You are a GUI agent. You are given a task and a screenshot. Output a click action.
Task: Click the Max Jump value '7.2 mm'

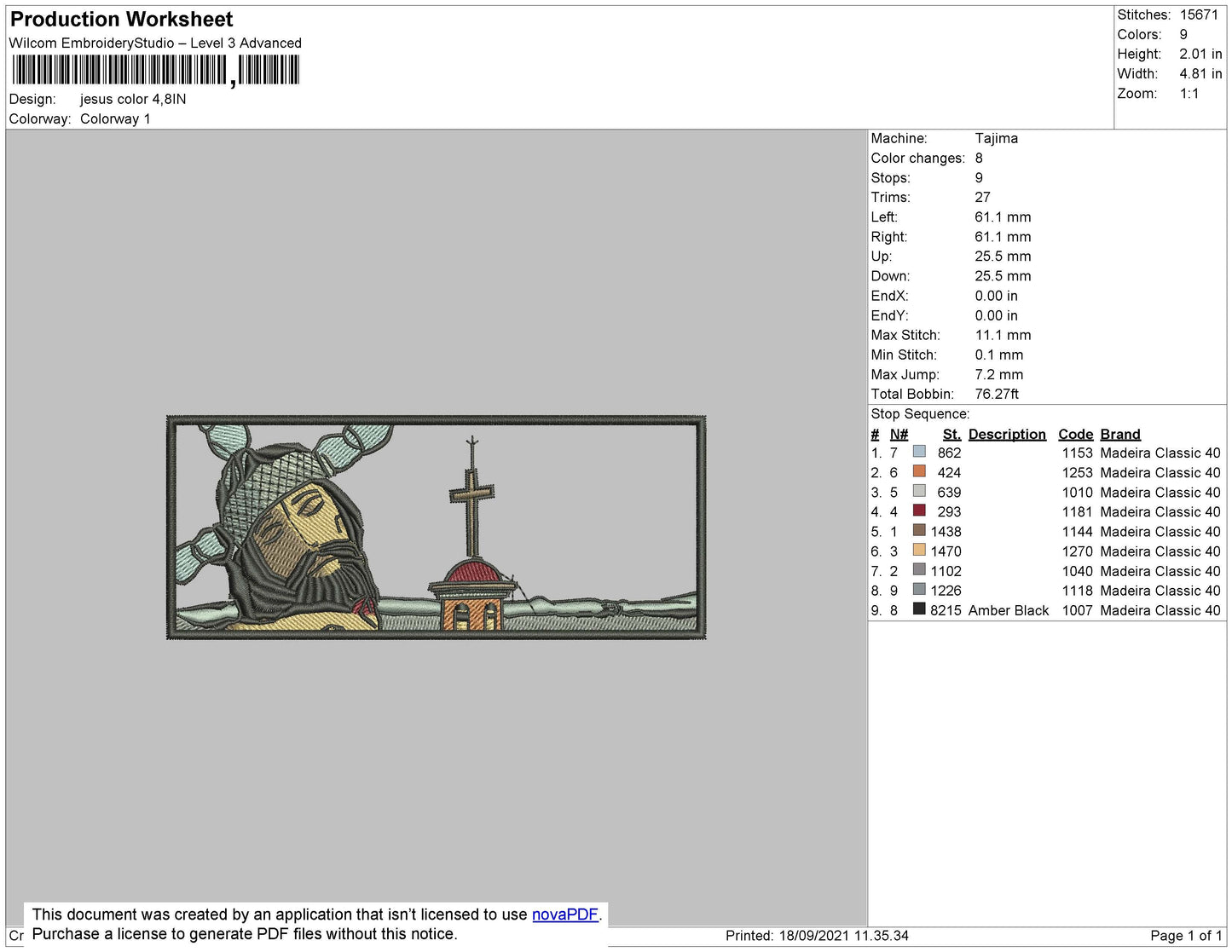pos(998,374)
